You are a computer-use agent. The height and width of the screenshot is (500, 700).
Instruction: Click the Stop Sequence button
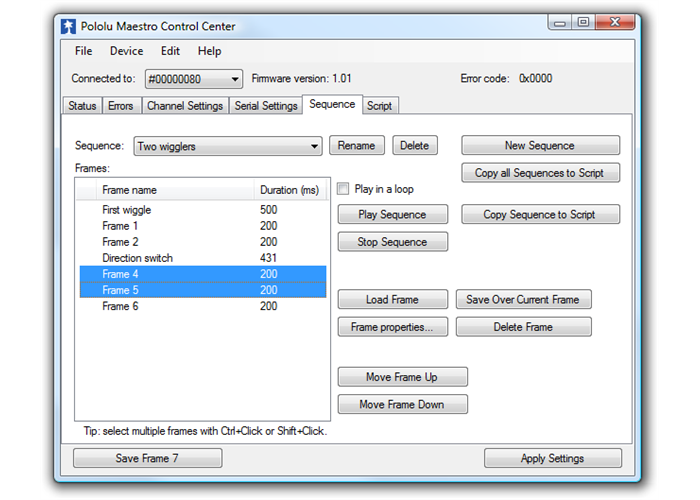tap(392, 242)
